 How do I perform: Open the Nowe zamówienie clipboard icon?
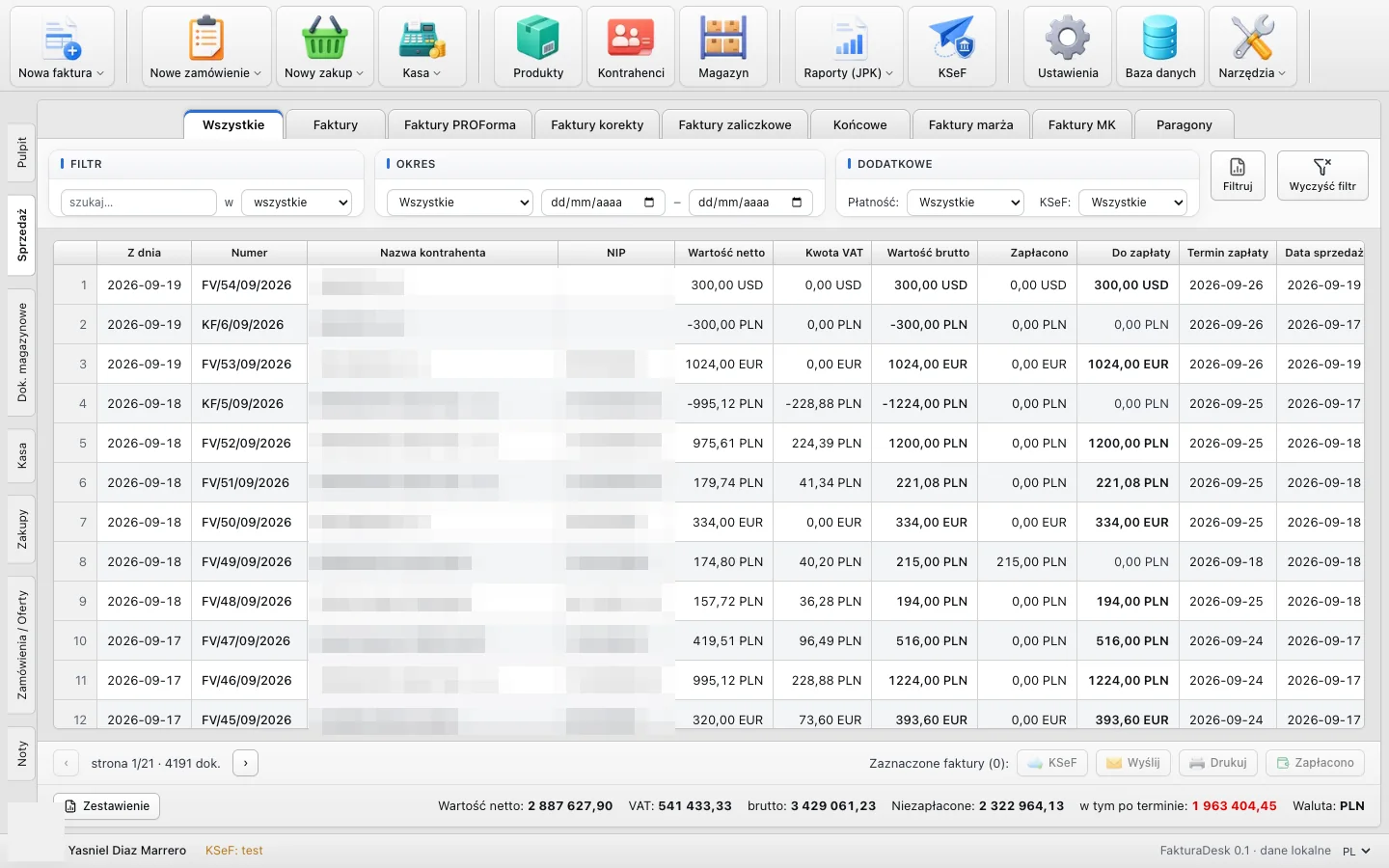pyautogui.click(x=206, y=46)
